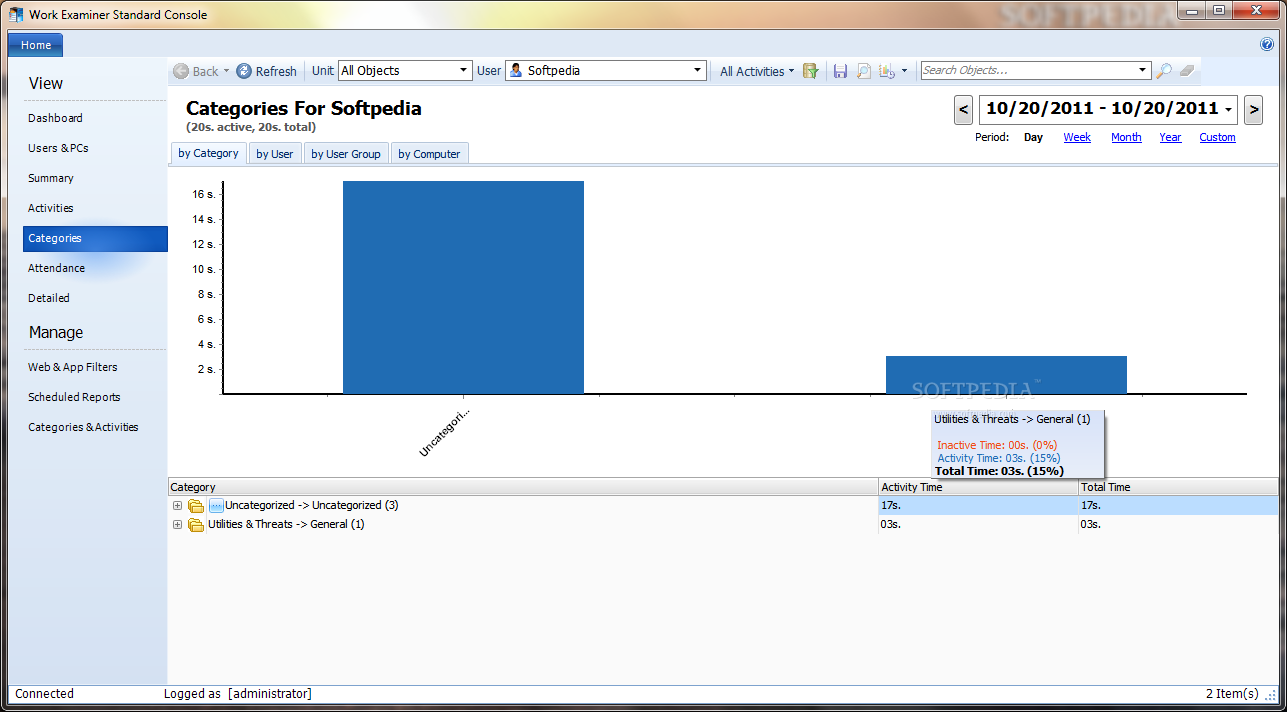Refresh the report data
This screenshot has width=1287, height=712.
(x=267, y=71)
